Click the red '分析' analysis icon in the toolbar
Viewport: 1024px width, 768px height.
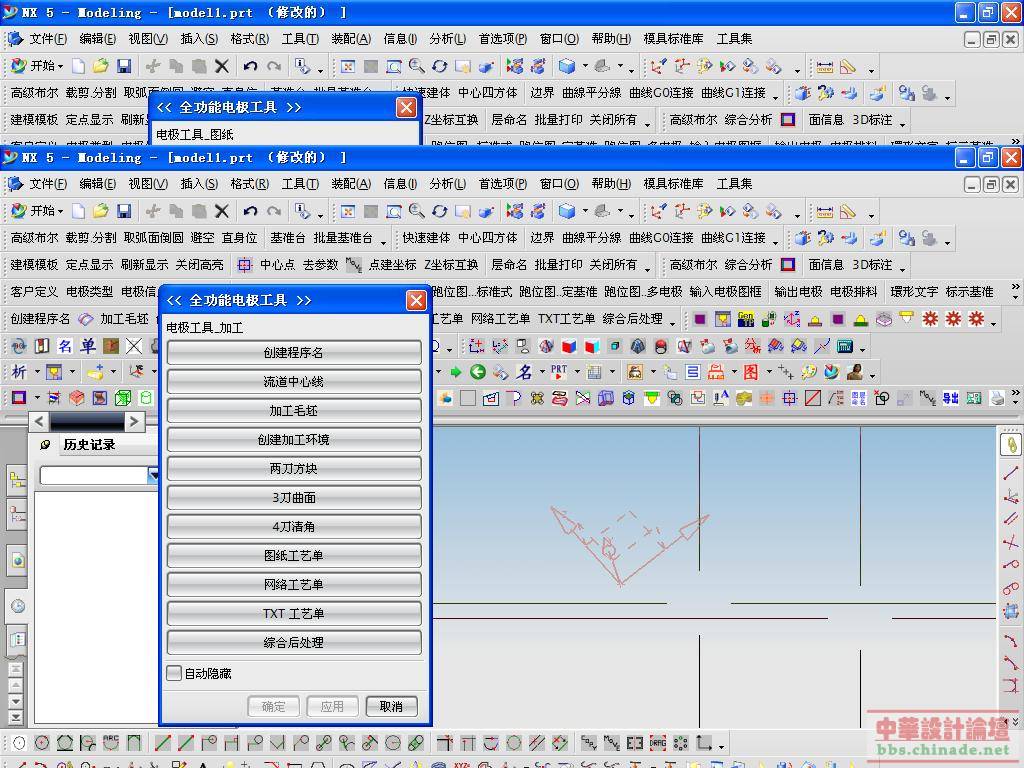pos(752,345)
